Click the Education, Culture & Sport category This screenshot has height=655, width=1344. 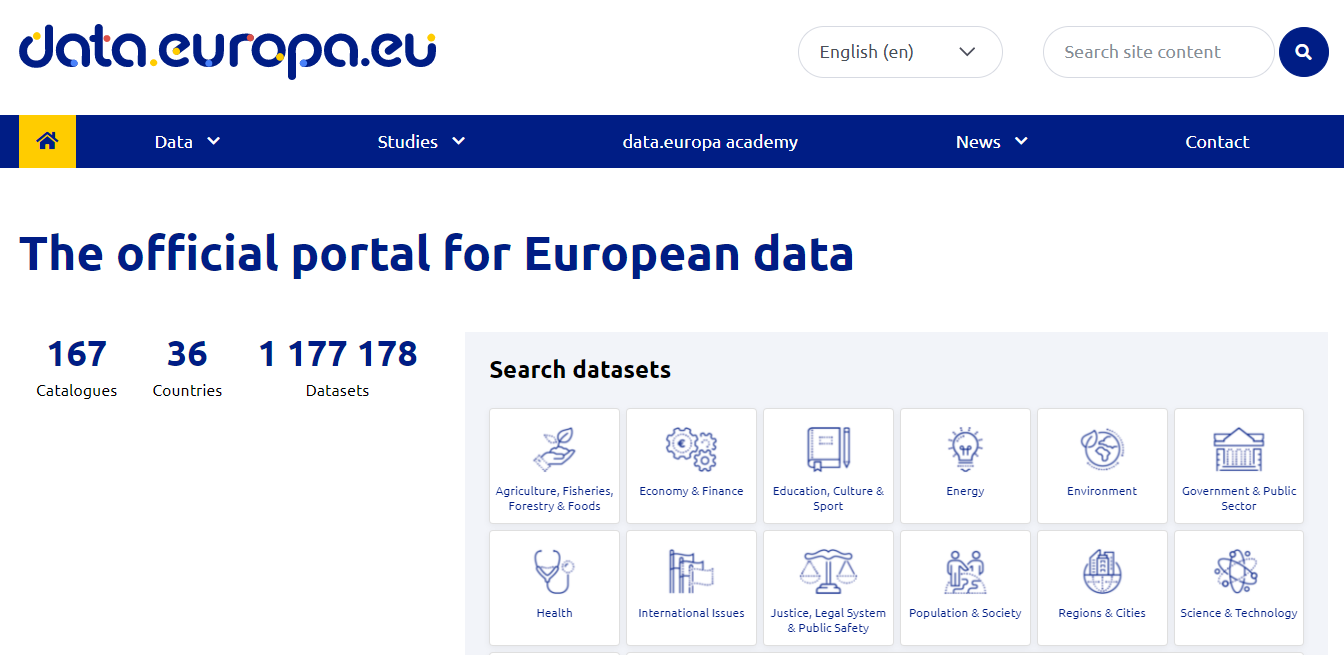828,466
